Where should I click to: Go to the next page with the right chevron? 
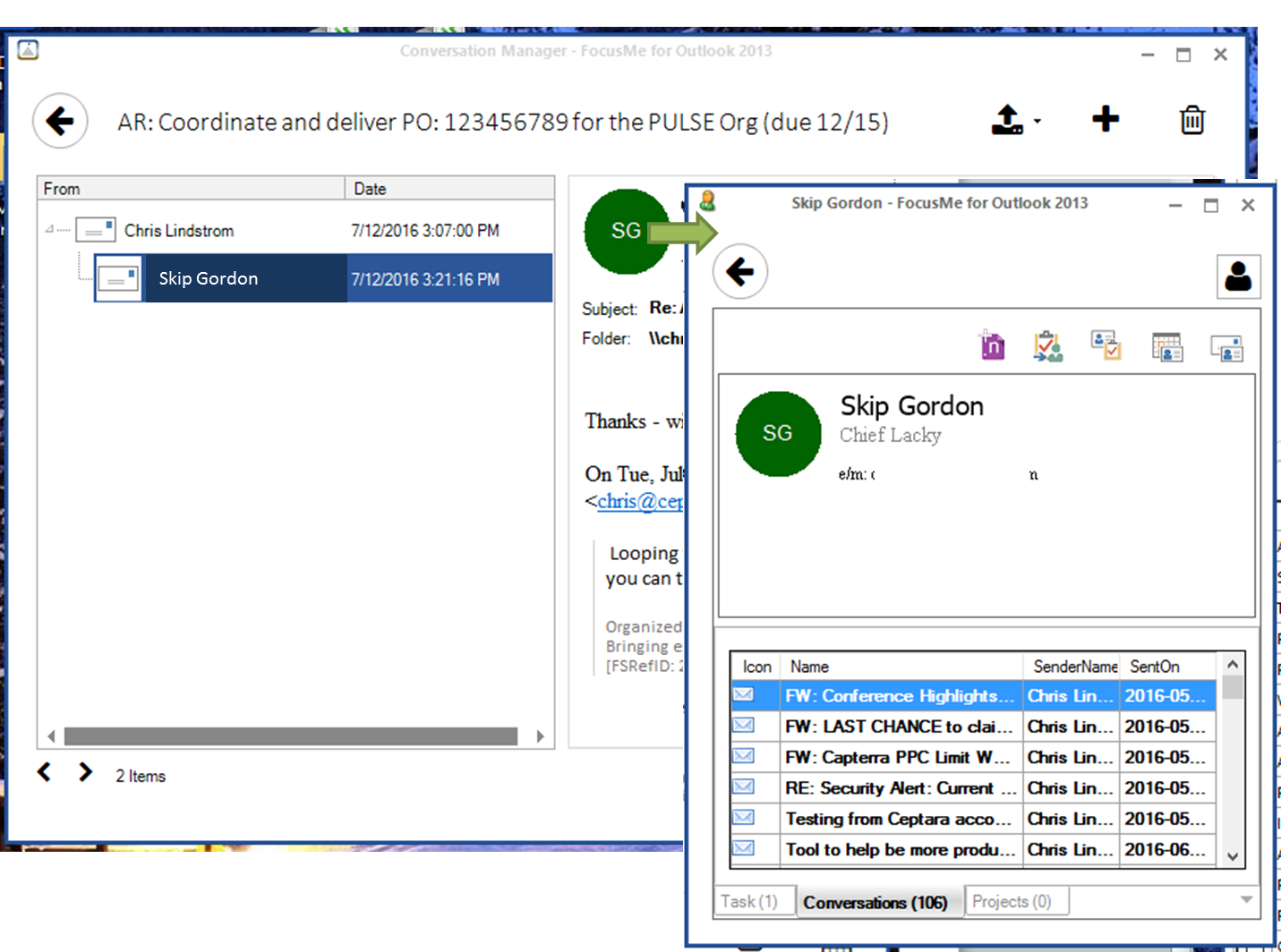[x=85, y=771]
